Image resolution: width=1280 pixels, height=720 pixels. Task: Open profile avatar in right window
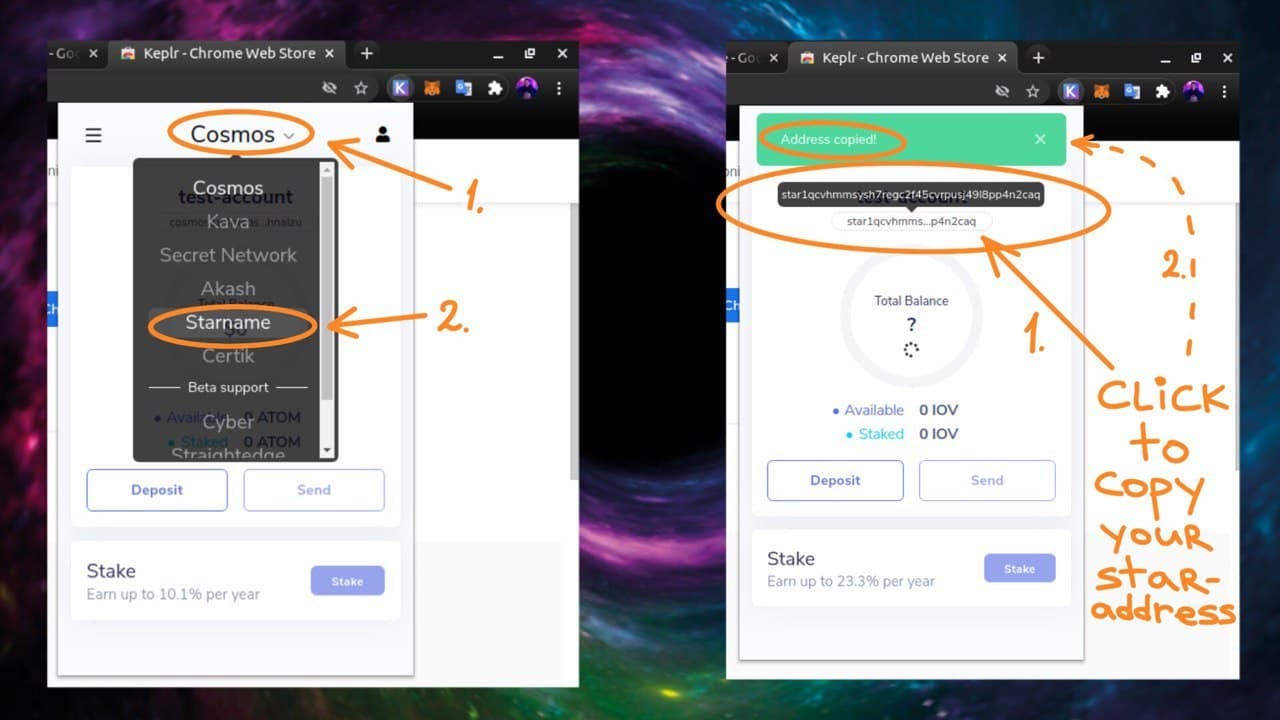1194,91
